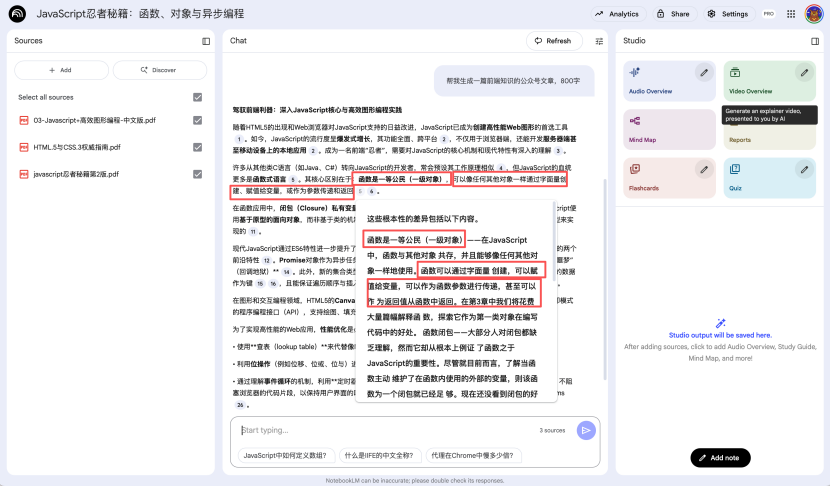
Task: Edit Audio Overview with pencil icon
Action: pos(704,73)
